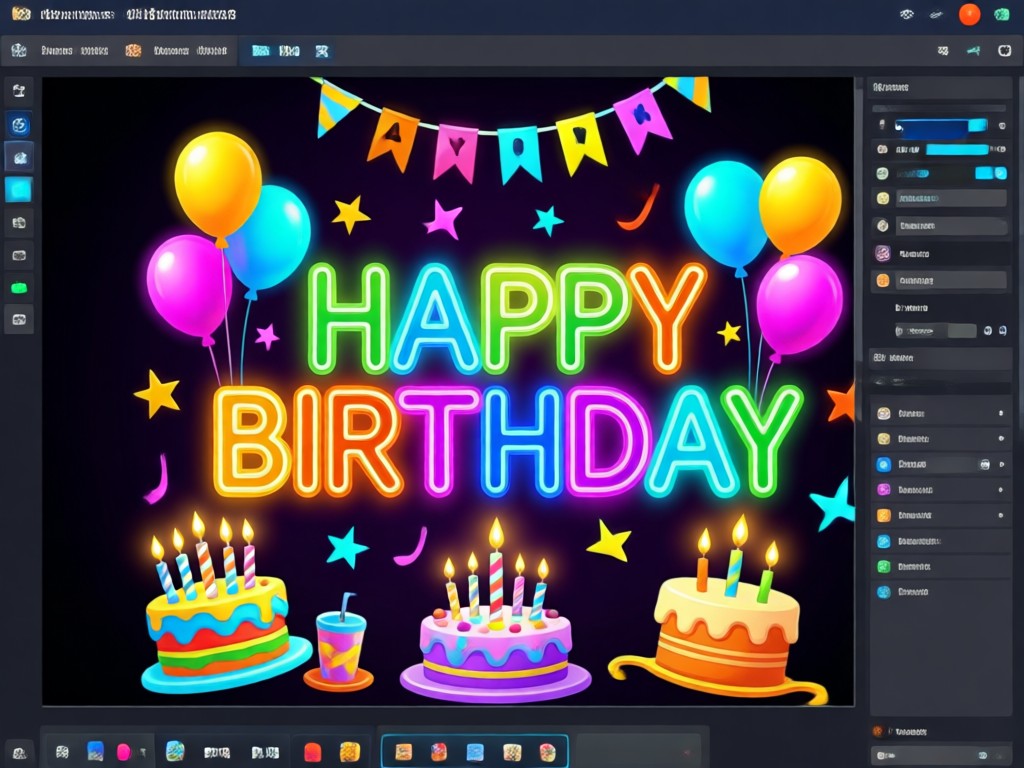Screen dimensions: 1024x768
Task: Click the second text button in bottom bar
Action: pyautogui.click(x=265, y=752)
